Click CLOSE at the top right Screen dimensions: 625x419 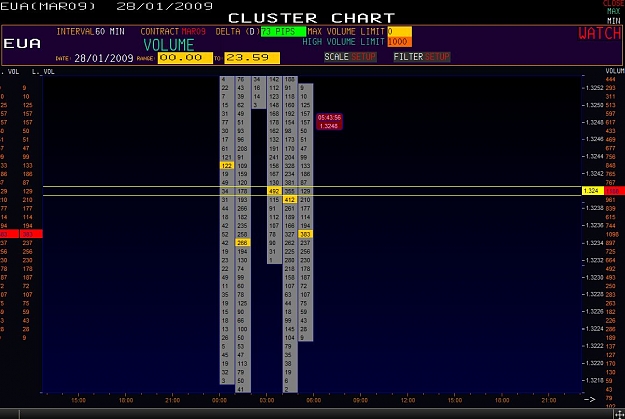613,3
